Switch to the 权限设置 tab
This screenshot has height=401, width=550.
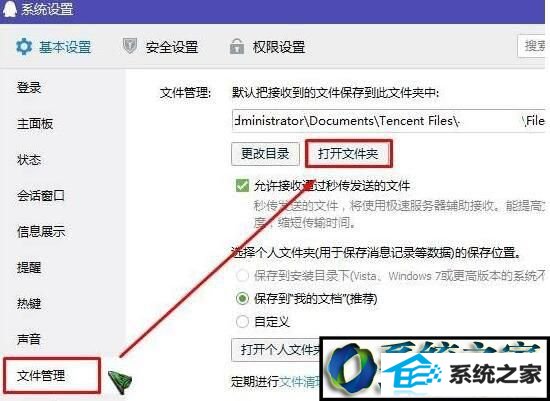point(268,47)
